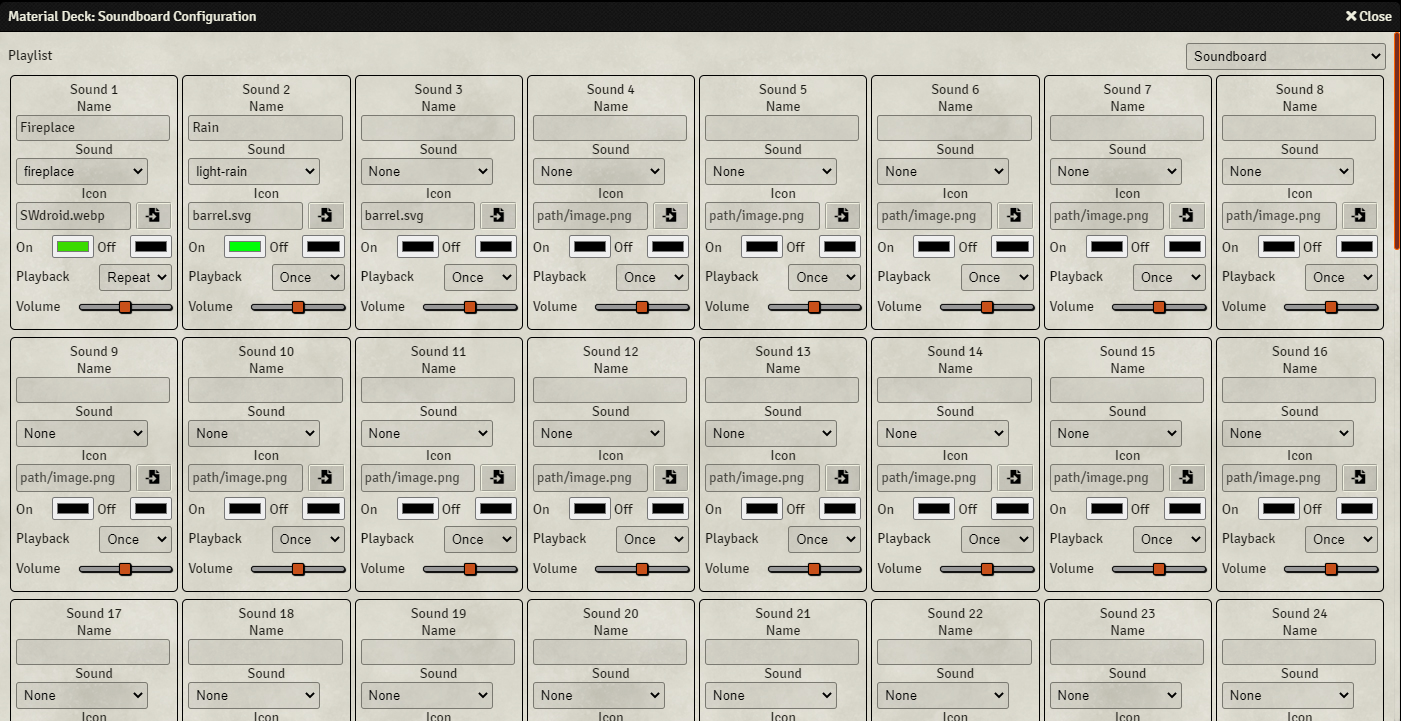1401x721 pixels.
Task: Close the Soundboard Configuration window
Action: click(x=1368, y=16)
